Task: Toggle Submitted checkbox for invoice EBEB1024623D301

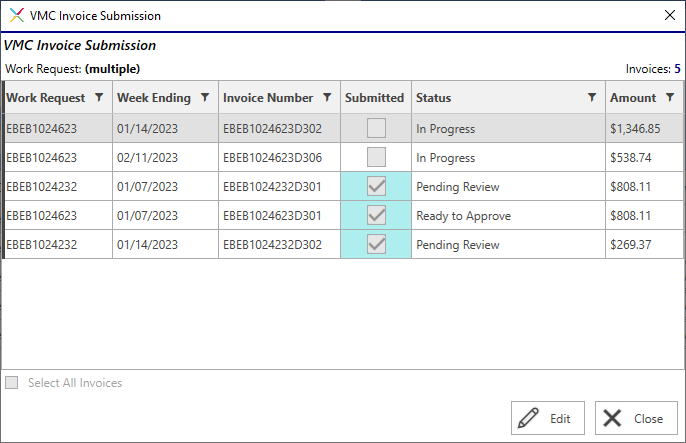Action: click(x=376, y=215)
